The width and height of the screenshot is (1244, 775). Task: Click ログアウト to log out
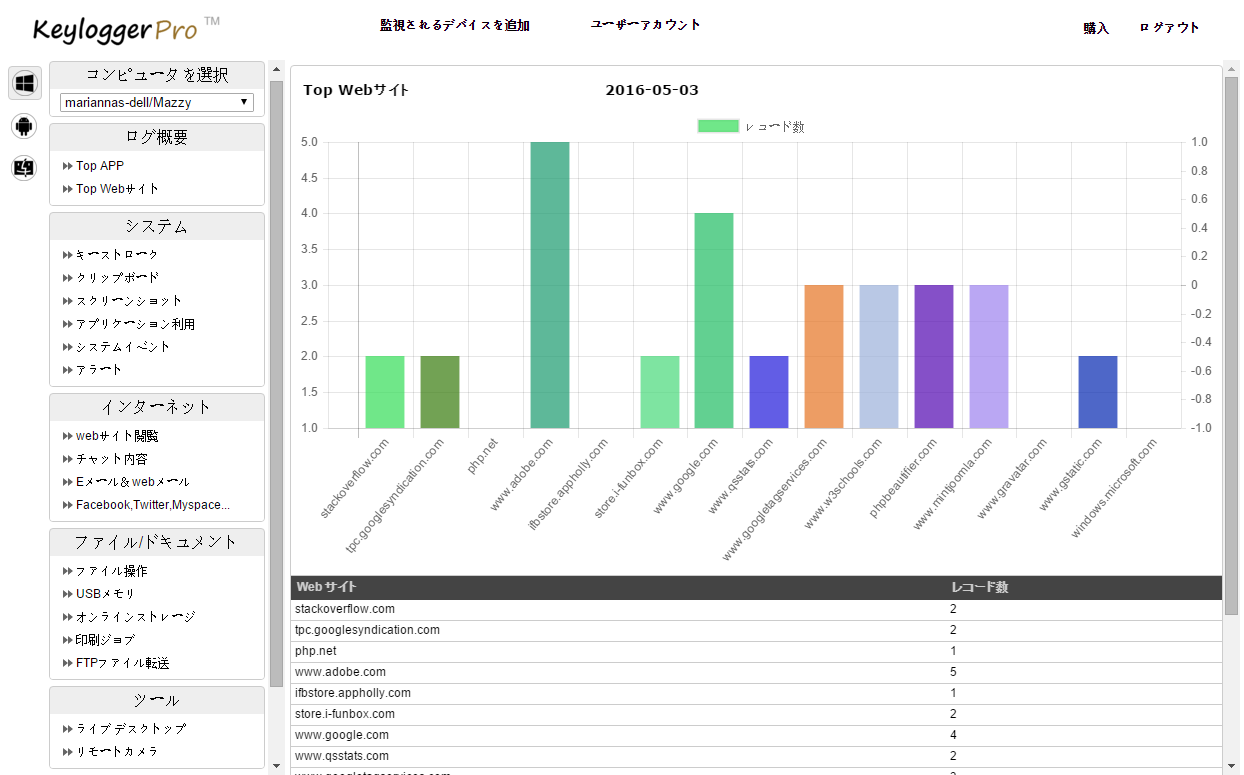1169,28
